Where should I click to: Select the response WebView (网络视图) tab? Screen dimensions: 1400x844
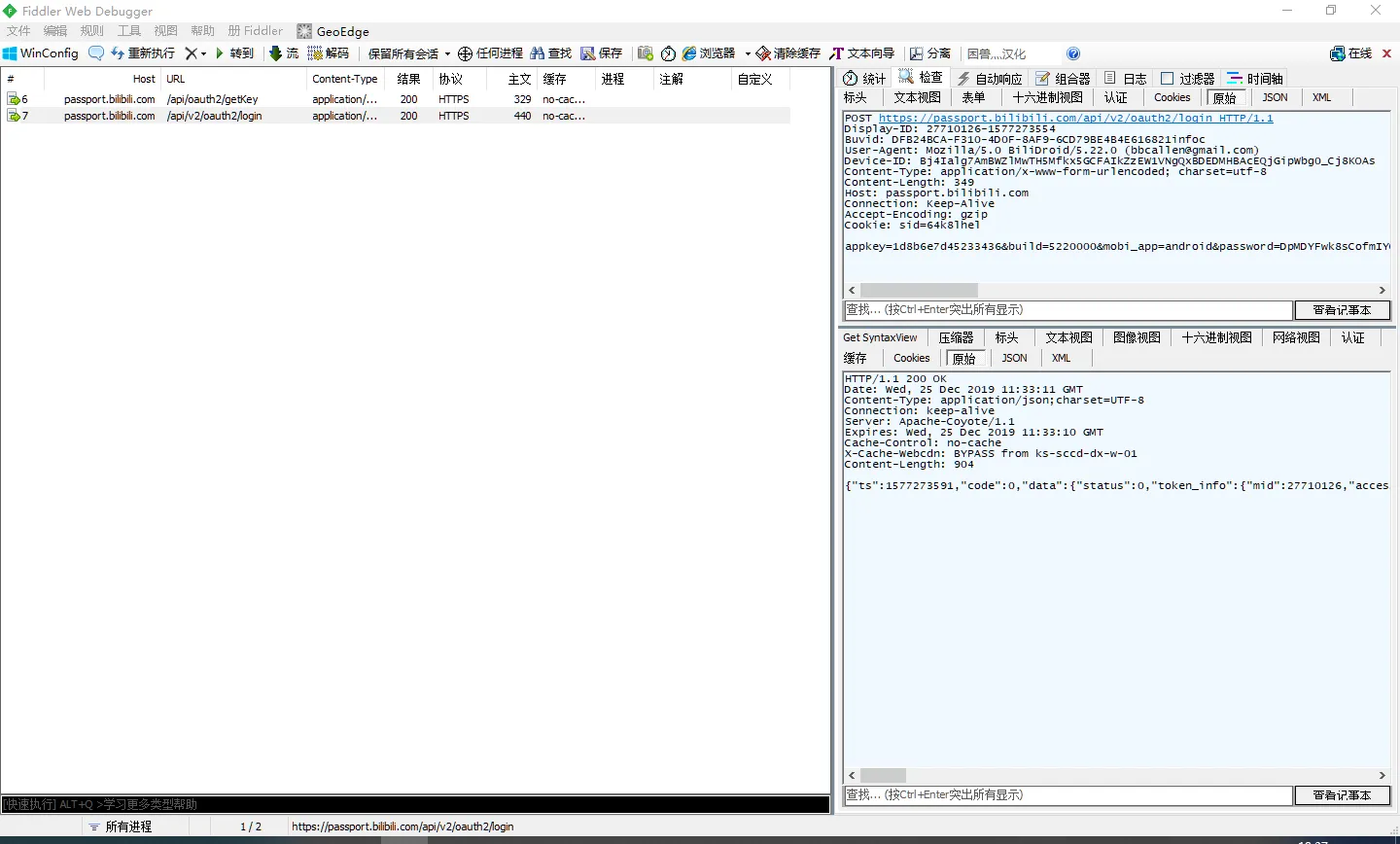[1296, 337]
